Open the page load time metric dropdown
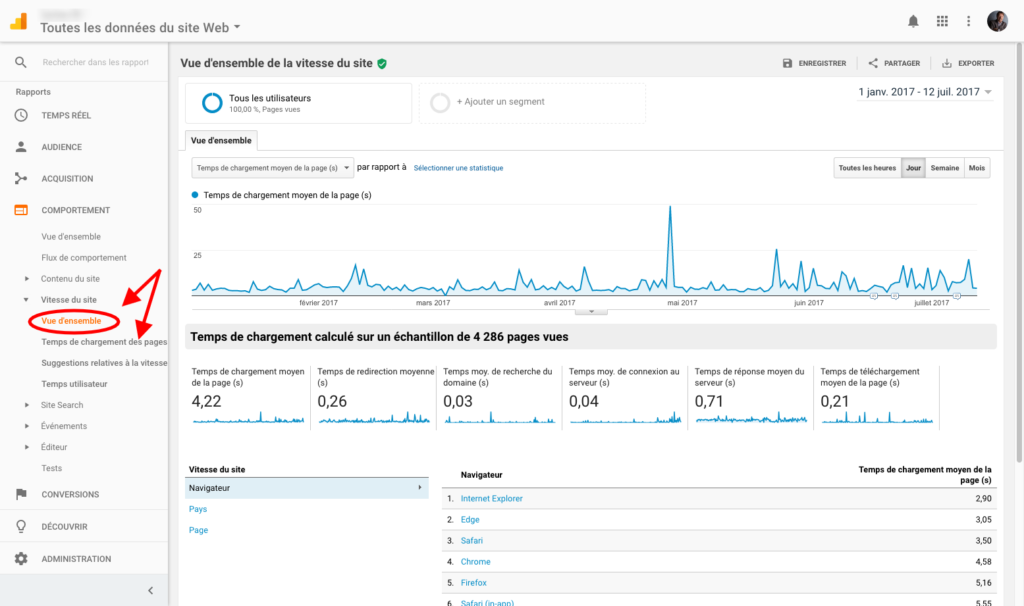The width and height of the screenshot is (1024, 606). [272, 168]
